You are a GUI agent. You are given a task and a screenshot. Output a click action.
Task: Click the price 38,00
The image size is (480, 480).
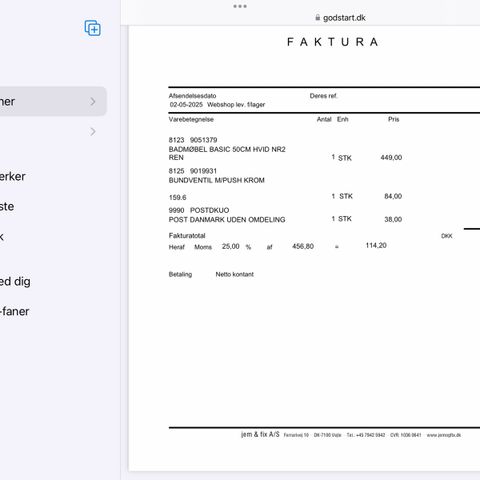393,219
